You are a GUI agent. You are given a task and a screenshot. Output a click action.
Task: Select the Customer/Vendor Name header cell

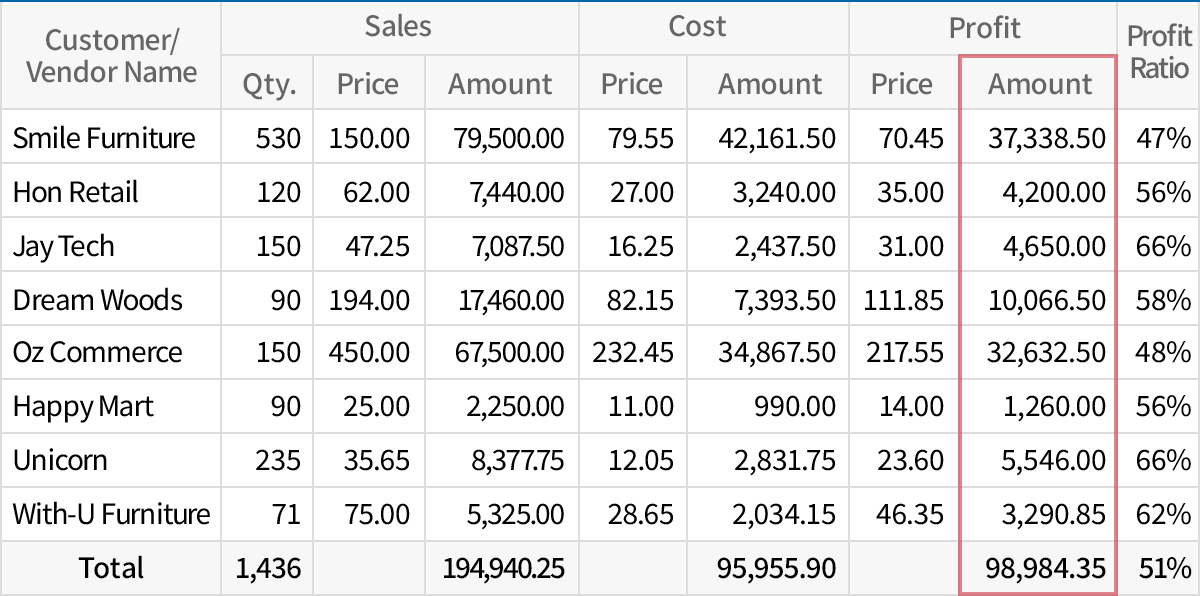(x=110, y=55)
